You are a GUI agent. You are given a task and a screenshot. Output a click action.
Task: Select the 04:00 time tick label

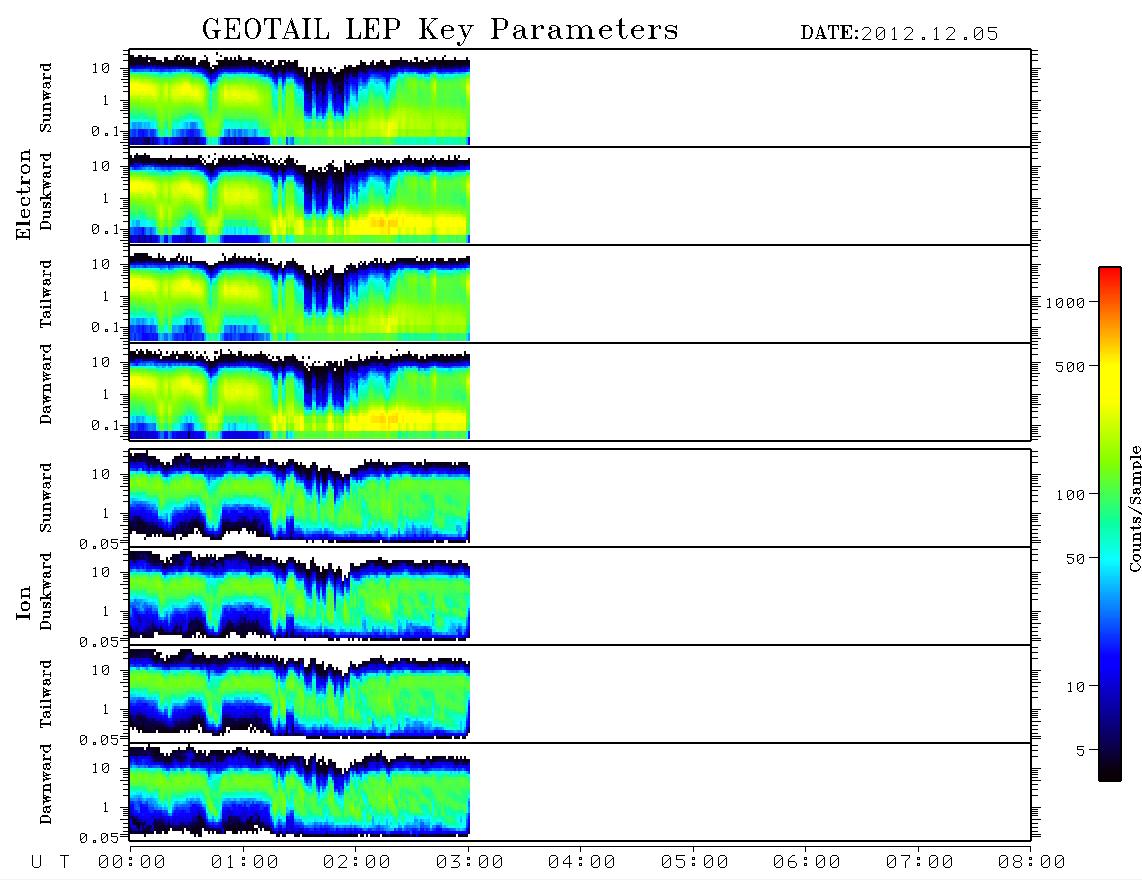(x=582, y=863)
